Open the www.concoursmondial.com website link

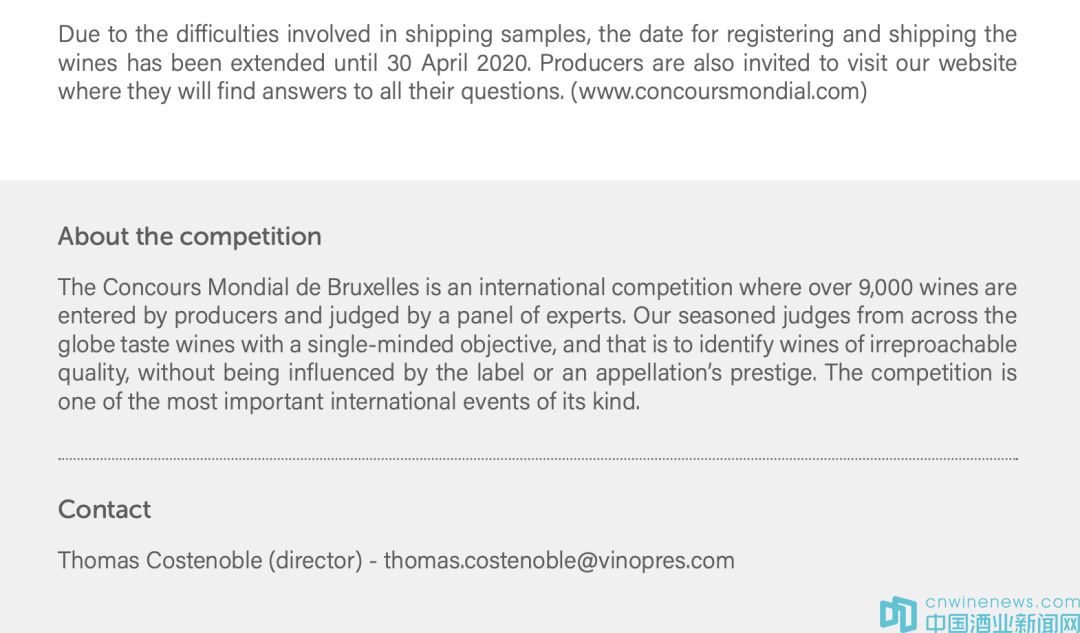718,92
